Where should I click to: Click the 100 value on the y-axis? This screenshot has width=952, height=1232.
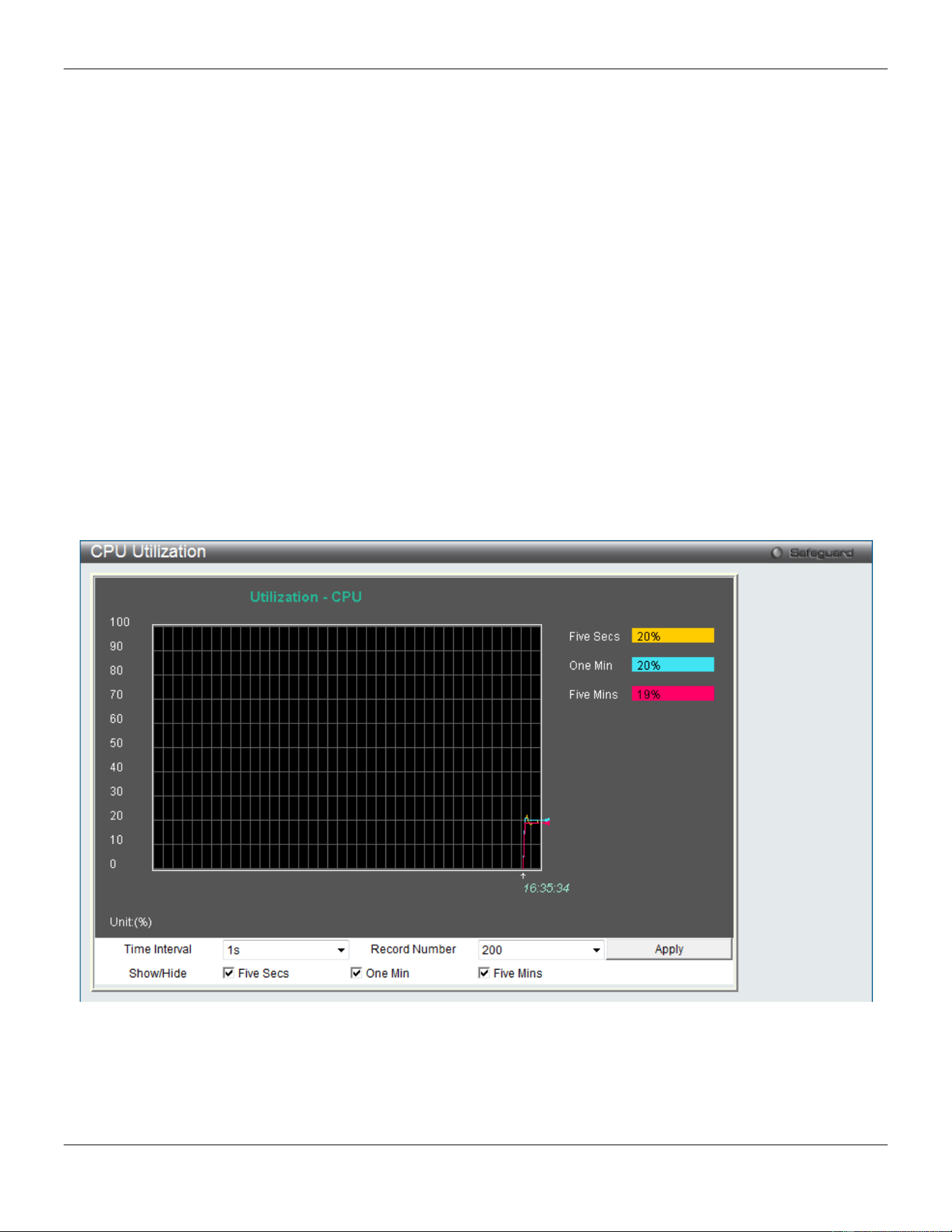tap(120, 622)
